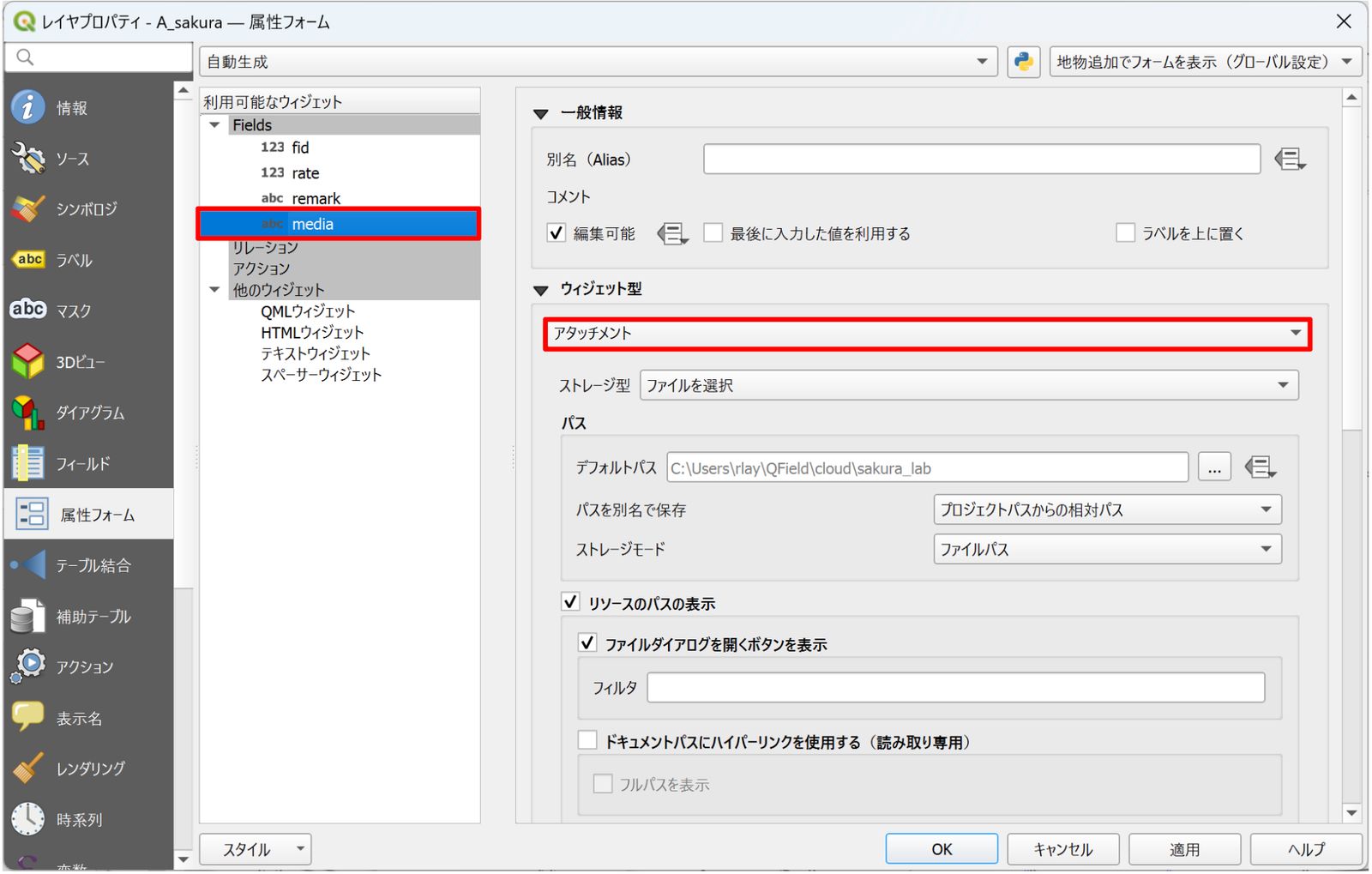1372x874 pixels.
Task: Click the browse … default path button
Action: (x=1214, y=467)
